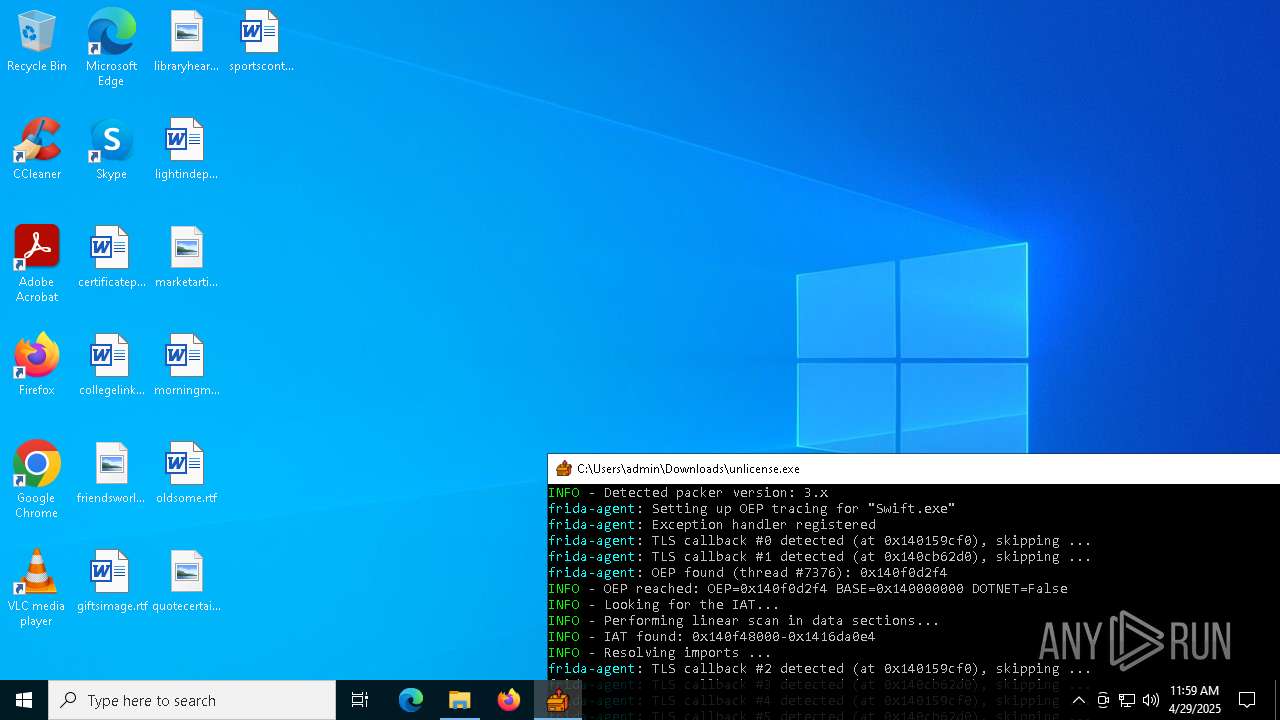Viewport: 1280px width, 720px height.
Task: Select the giftsimage.rtf document icon
Action: pos(111,582)
